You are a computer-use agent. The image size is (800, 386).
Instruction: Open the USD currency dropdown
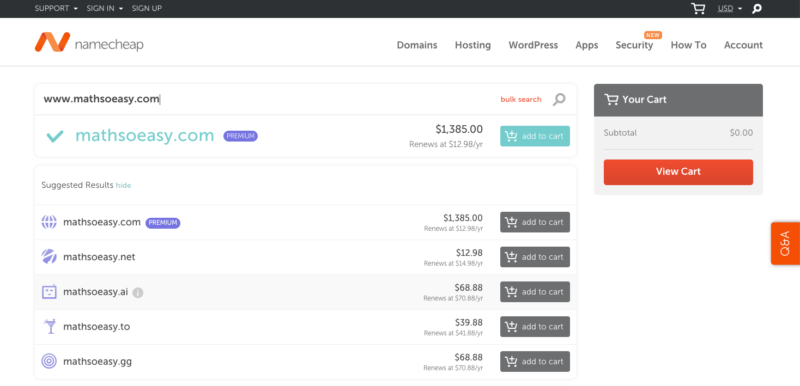(730, 9)
